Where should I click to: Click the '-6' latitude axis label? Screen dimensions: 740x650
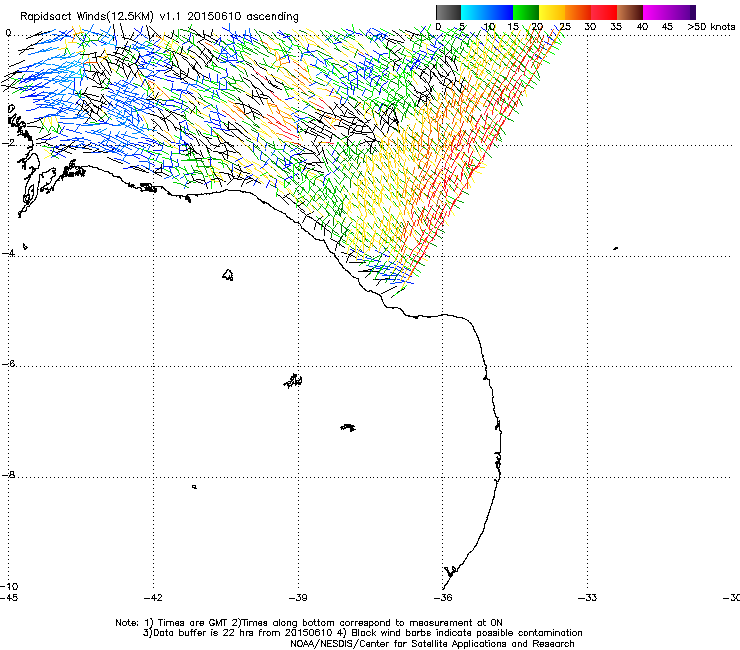(9, 364)
